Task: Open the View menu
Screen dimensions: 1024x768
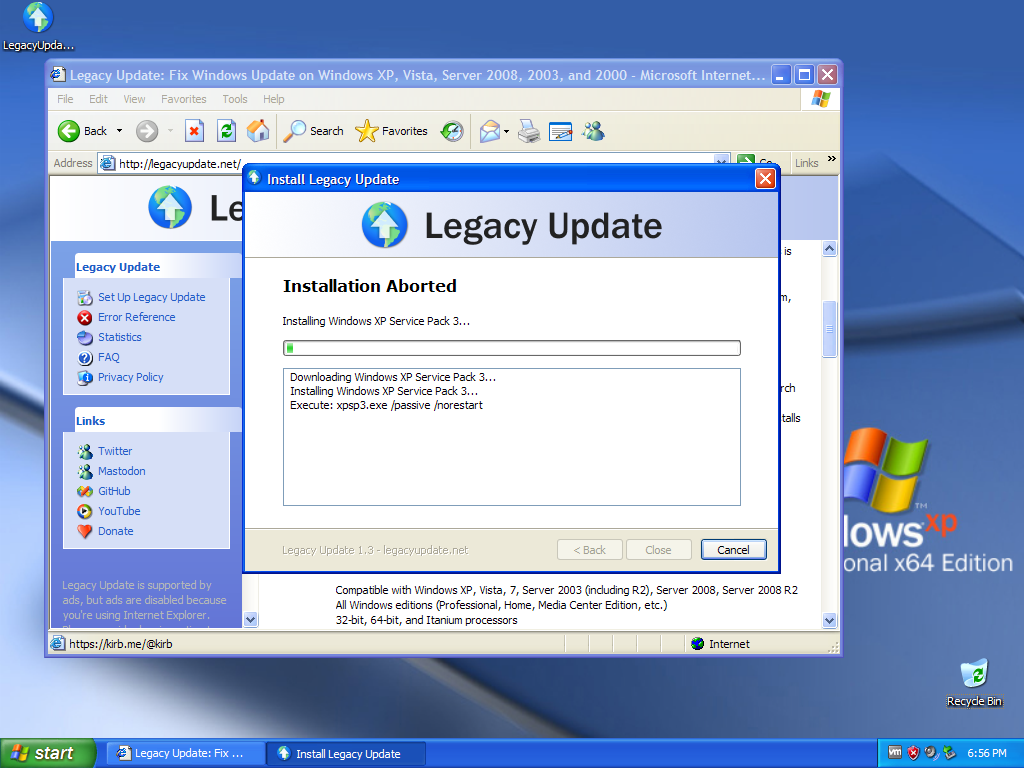Action: click(x=134, y=99)
